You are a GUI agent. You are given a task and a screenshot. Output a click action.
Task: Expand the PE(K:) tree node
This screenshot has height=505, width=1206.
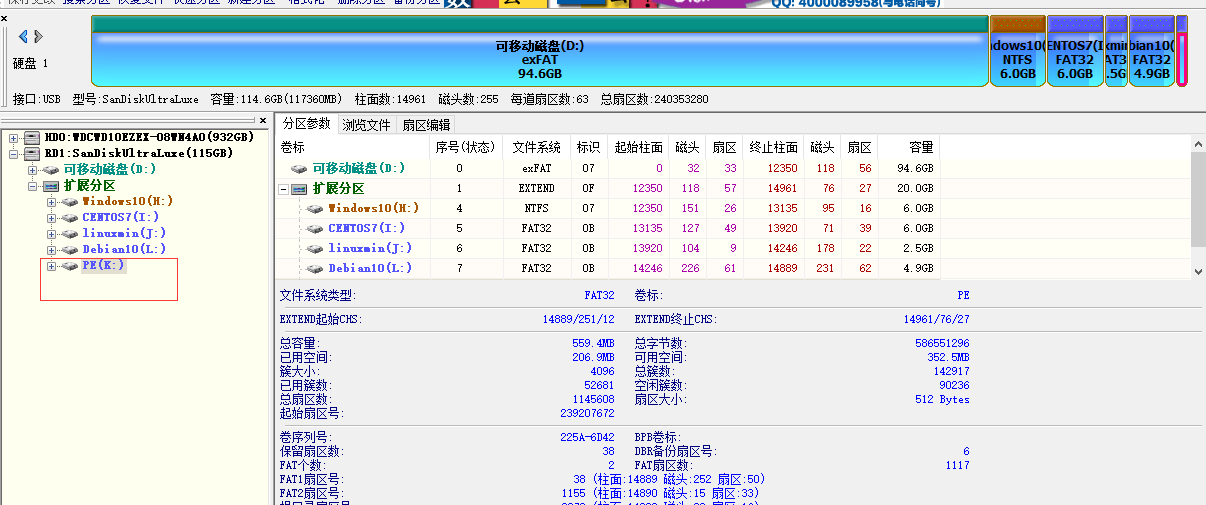52,266
